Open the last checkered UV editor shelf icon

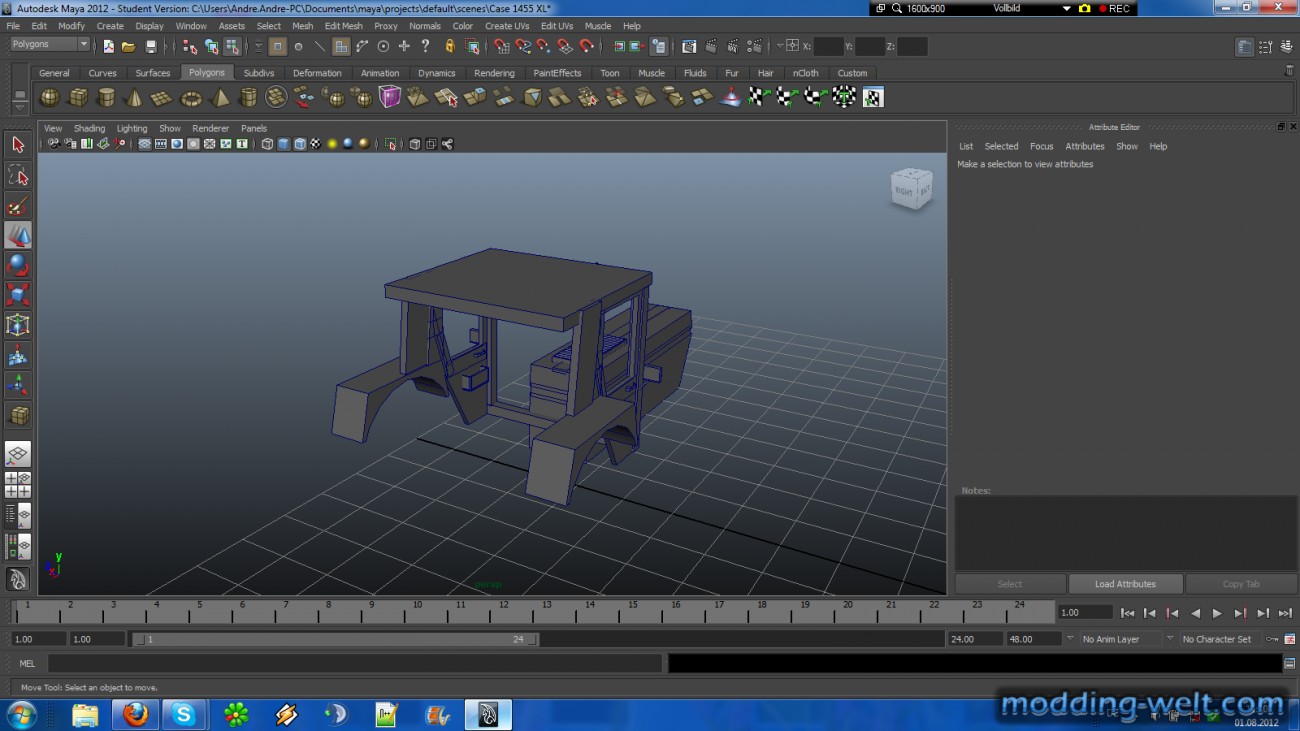point(873,97)
